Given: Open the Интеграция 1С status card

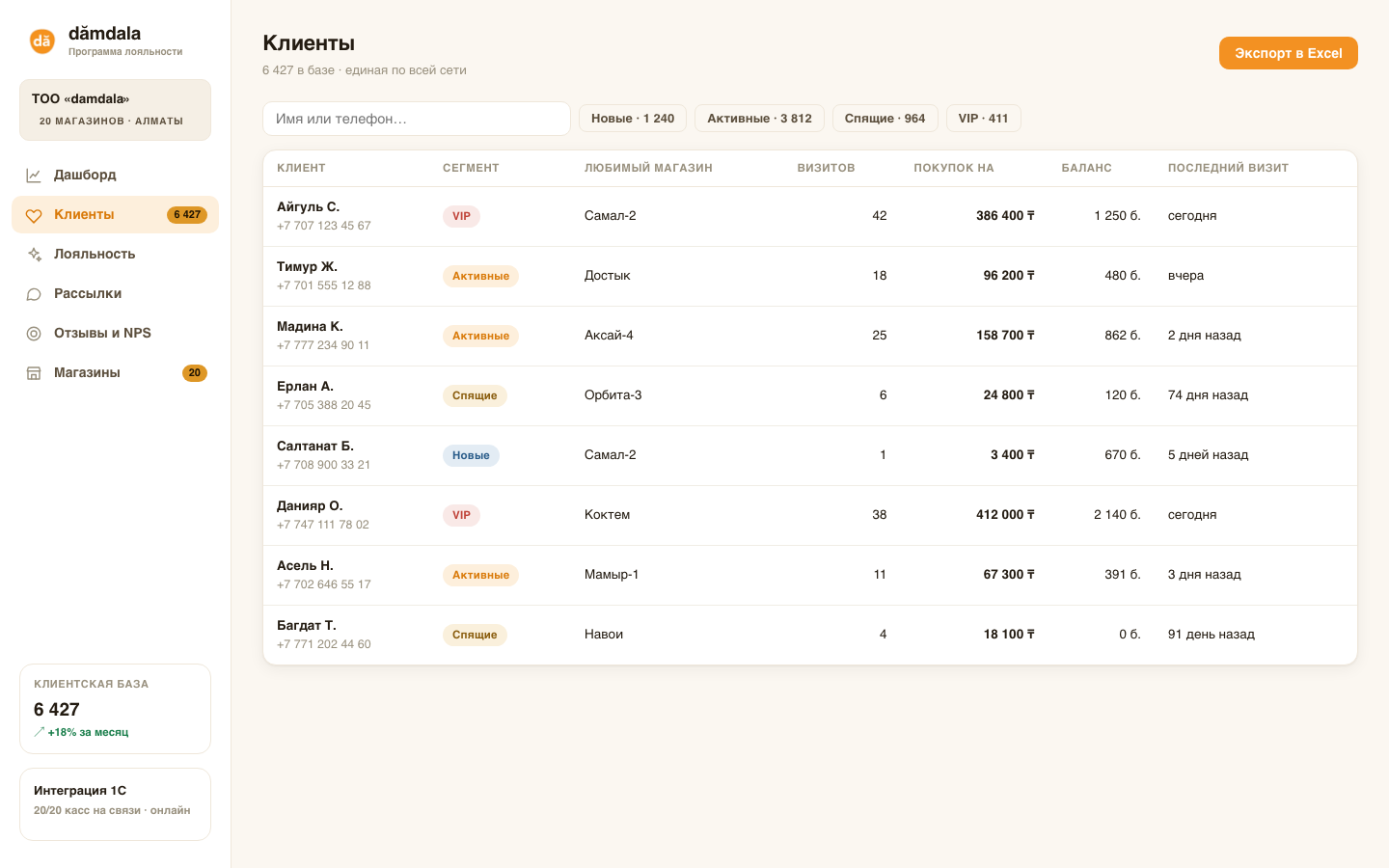Looking at the screenshot, I should (115, 804).
